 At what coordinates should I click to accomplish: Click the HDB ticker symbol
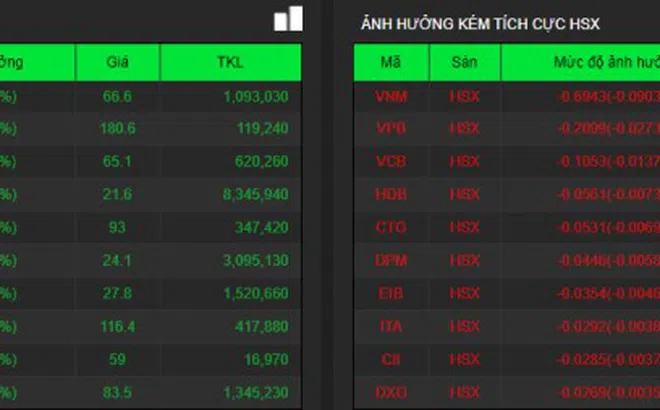pyautogui.click(x=391, y=194)
